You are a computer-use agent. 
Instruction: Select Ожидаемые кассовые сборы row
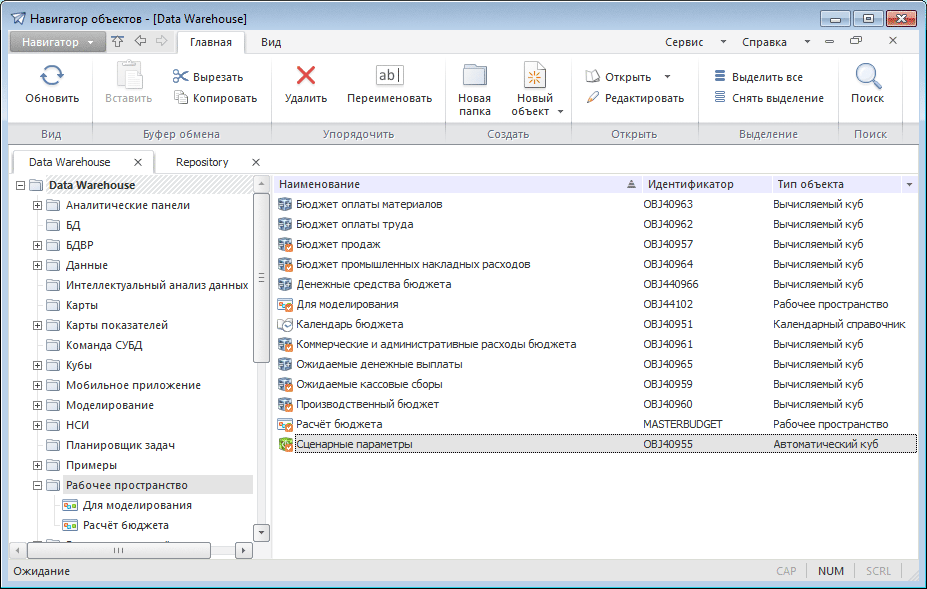(597, 384)
